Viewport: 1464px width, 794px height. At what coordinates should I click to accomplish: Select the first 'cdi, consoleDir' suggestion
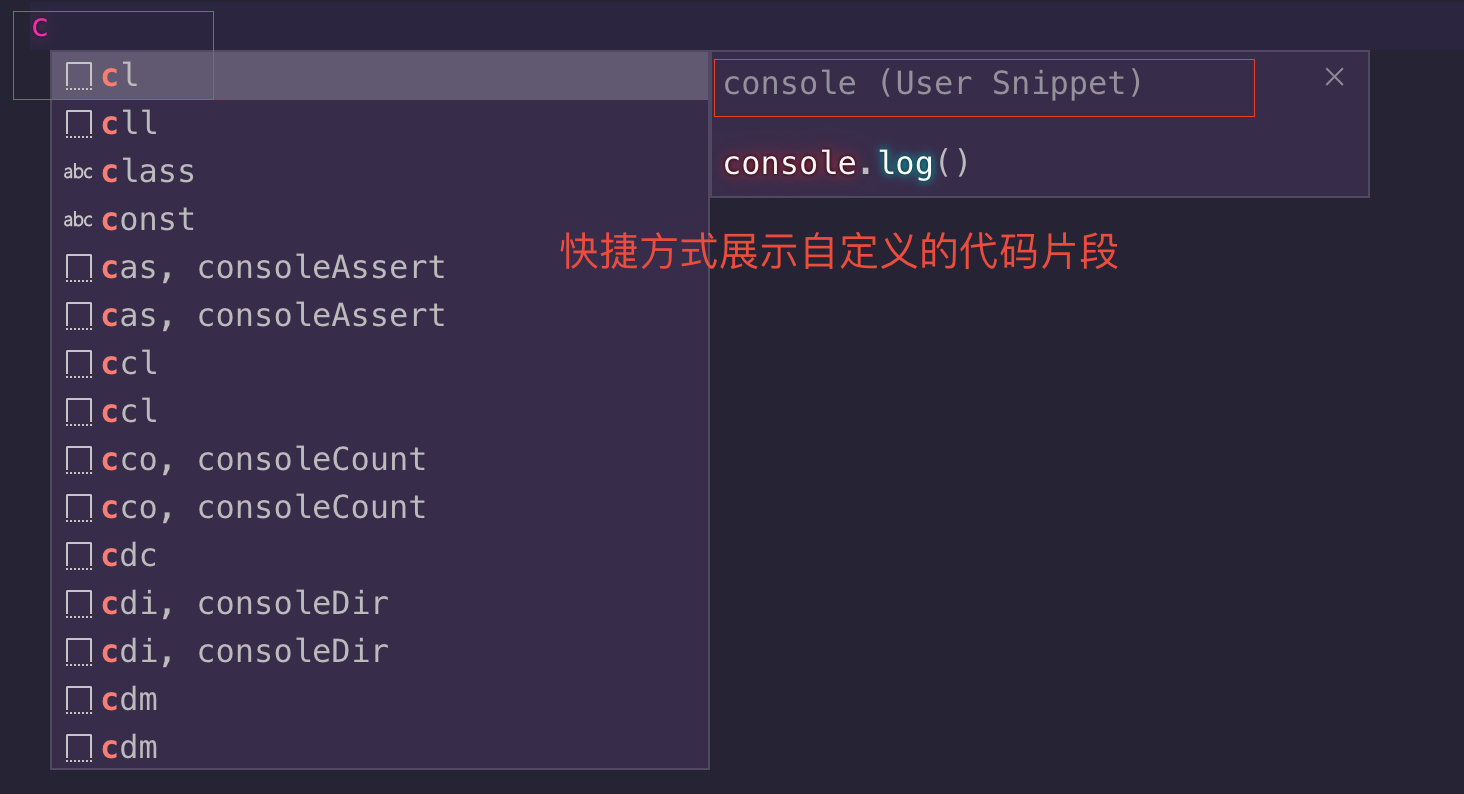coord(245,604)
